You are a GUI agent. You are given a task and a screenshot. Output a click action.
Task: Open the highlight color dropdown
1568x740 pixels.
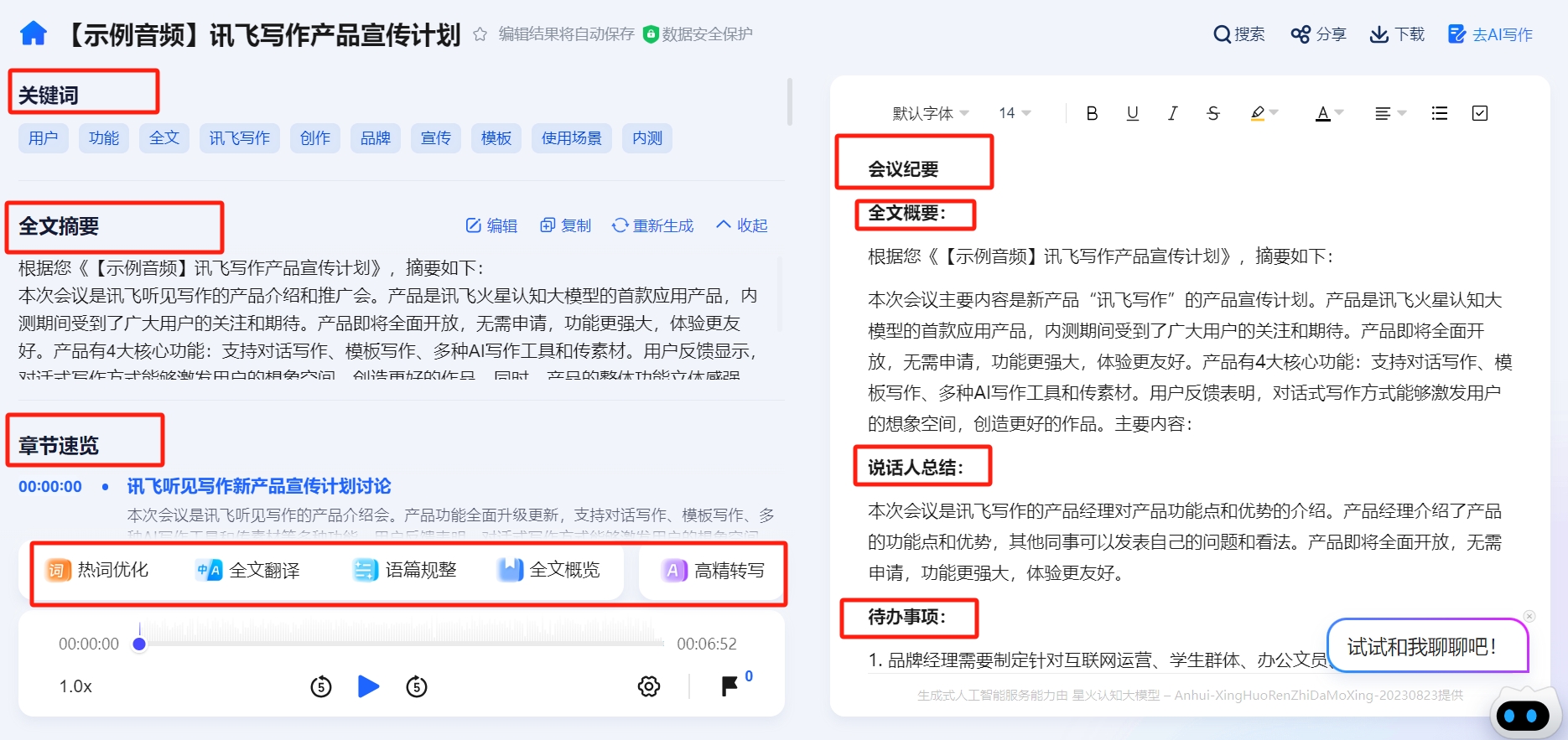(x=1264, y=113)
